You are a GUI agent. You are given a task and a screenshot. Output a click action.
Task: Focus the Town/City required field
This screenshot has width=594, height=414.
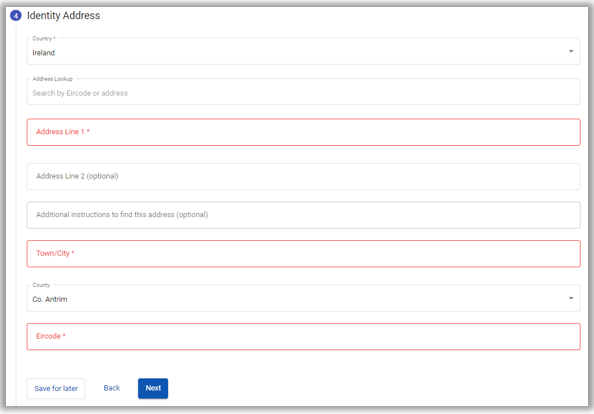303,253
